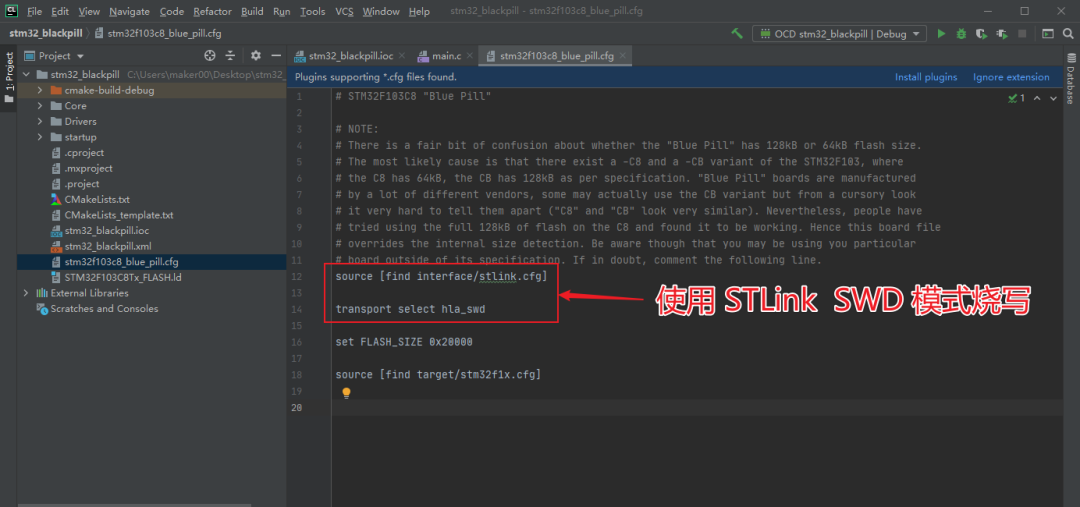Open the Build menu
This screenshot has height=507, width=1080.
252,12
